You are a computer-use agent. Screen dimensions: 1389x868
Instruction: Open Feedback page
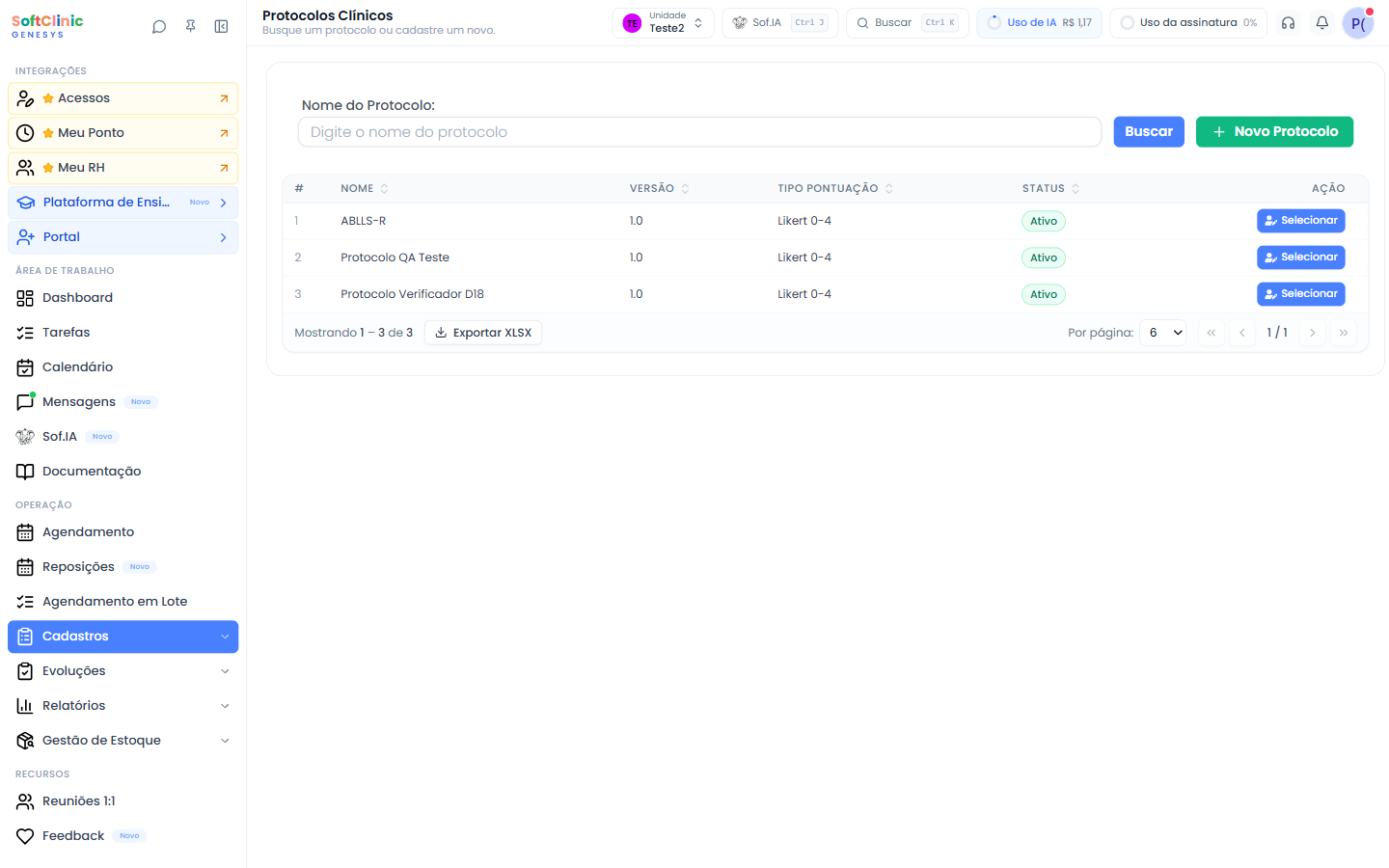tap(123, 836)
